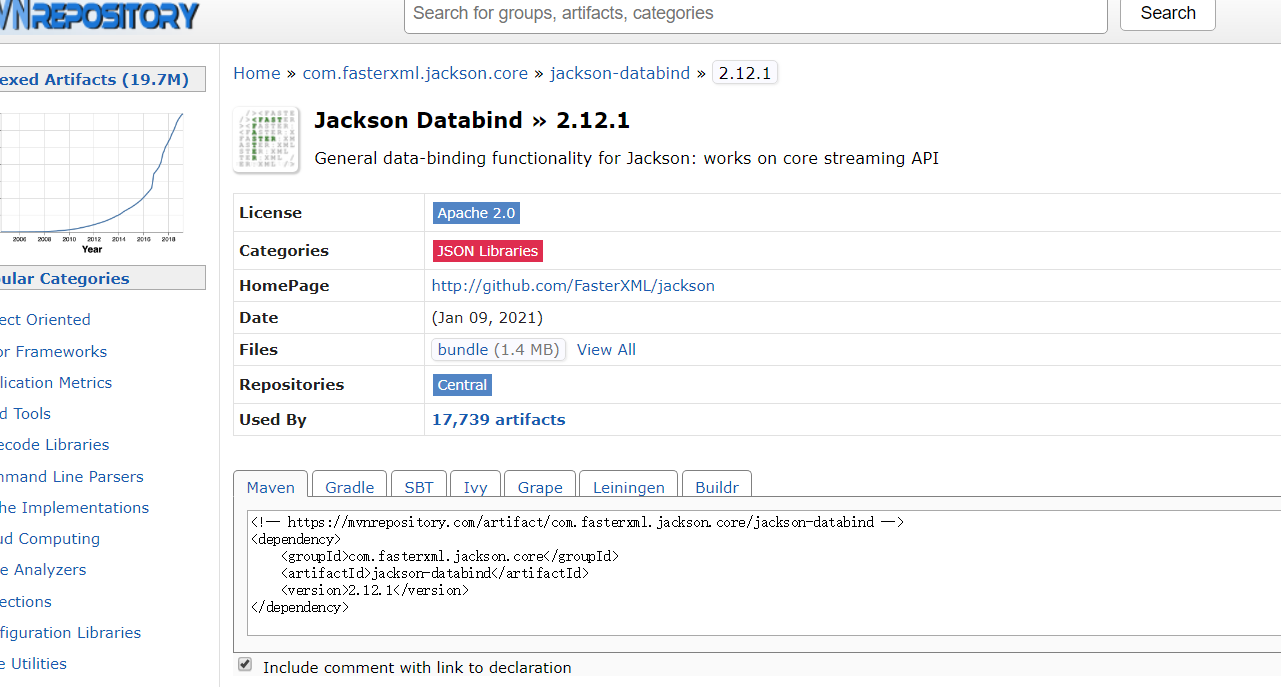Download the bundle (1.4 MB) file
Image resolution: width=1281 pixels, height=687 pixels.
click(x=499, y=350)
